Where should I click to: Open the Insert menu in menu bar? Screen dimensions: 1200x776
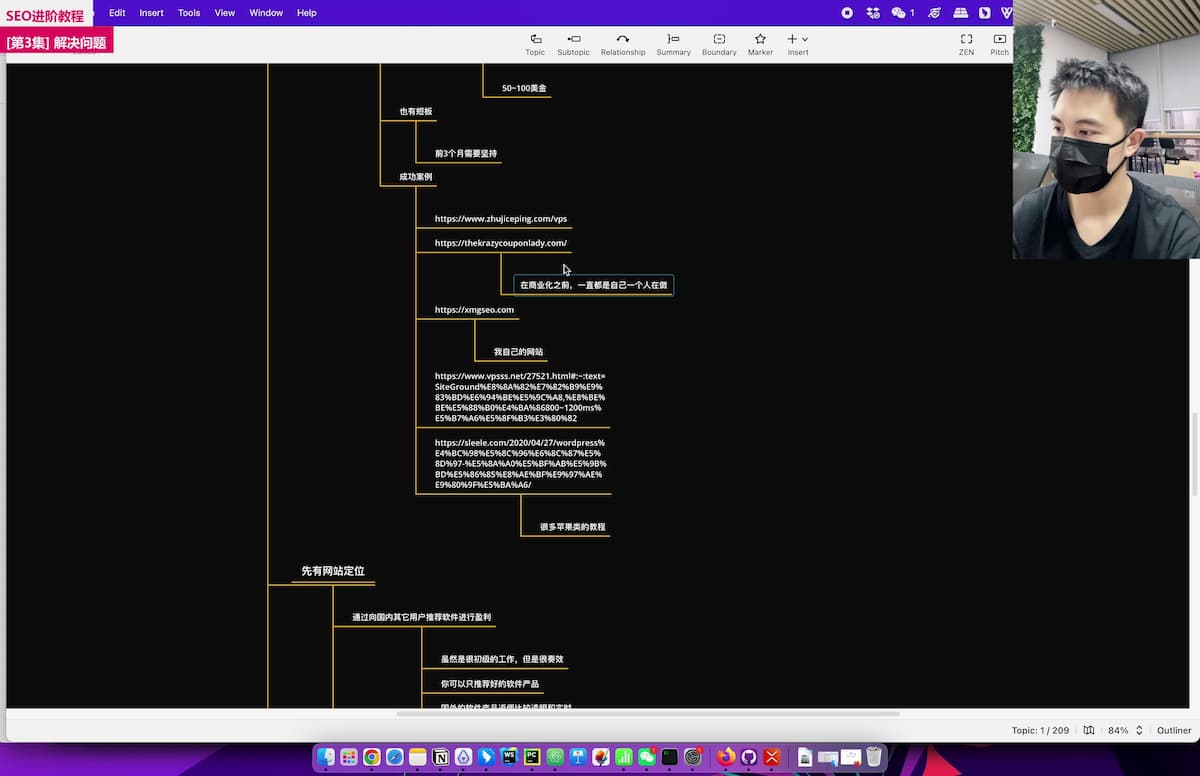coord(151,13)
